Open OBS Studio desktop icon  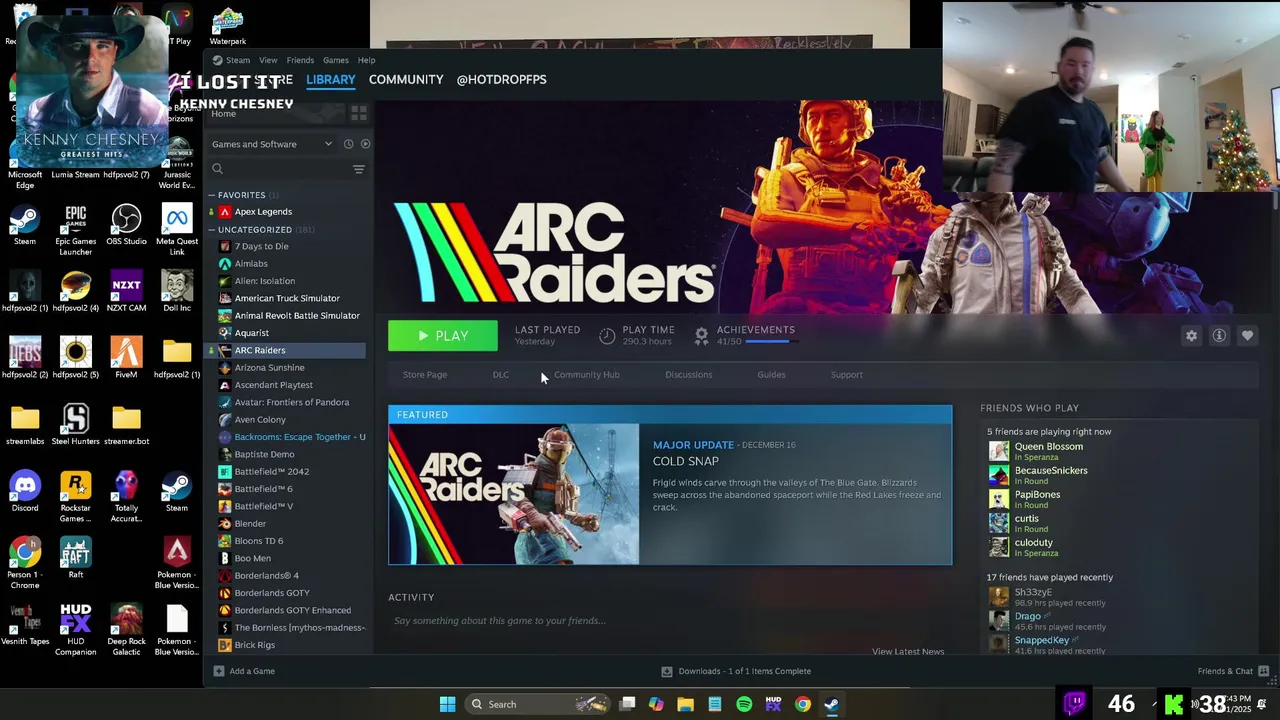(x=126, y=224)
